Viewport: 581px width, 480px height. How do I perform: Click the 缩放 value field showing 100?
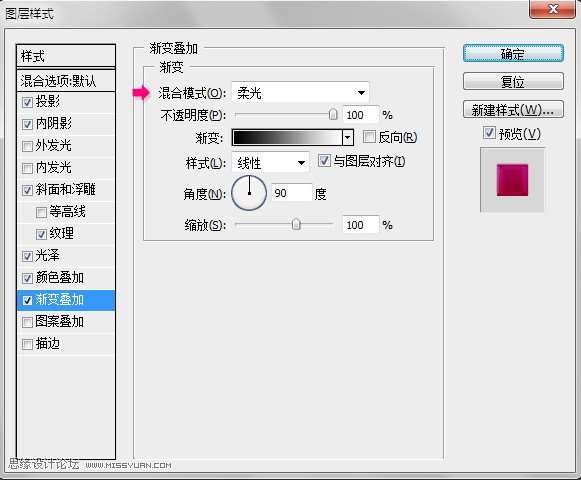[x=361, y=225]
